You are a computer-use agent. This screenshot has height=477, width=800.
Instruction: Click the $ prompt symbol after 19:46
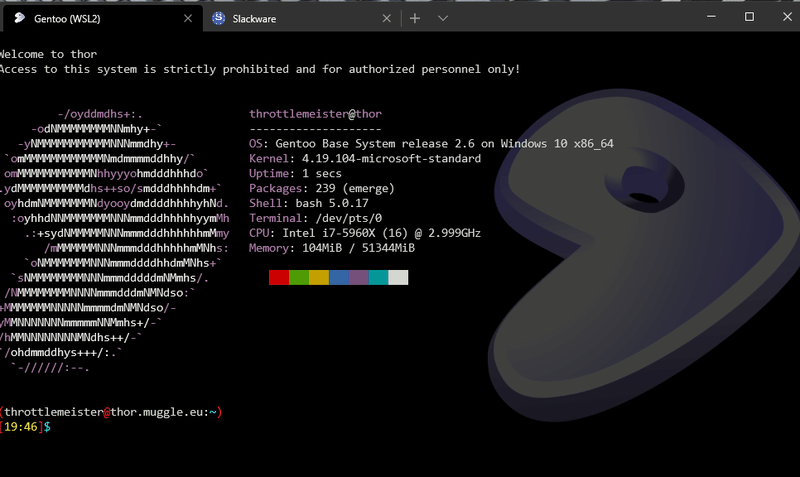(x=47, y=427)
